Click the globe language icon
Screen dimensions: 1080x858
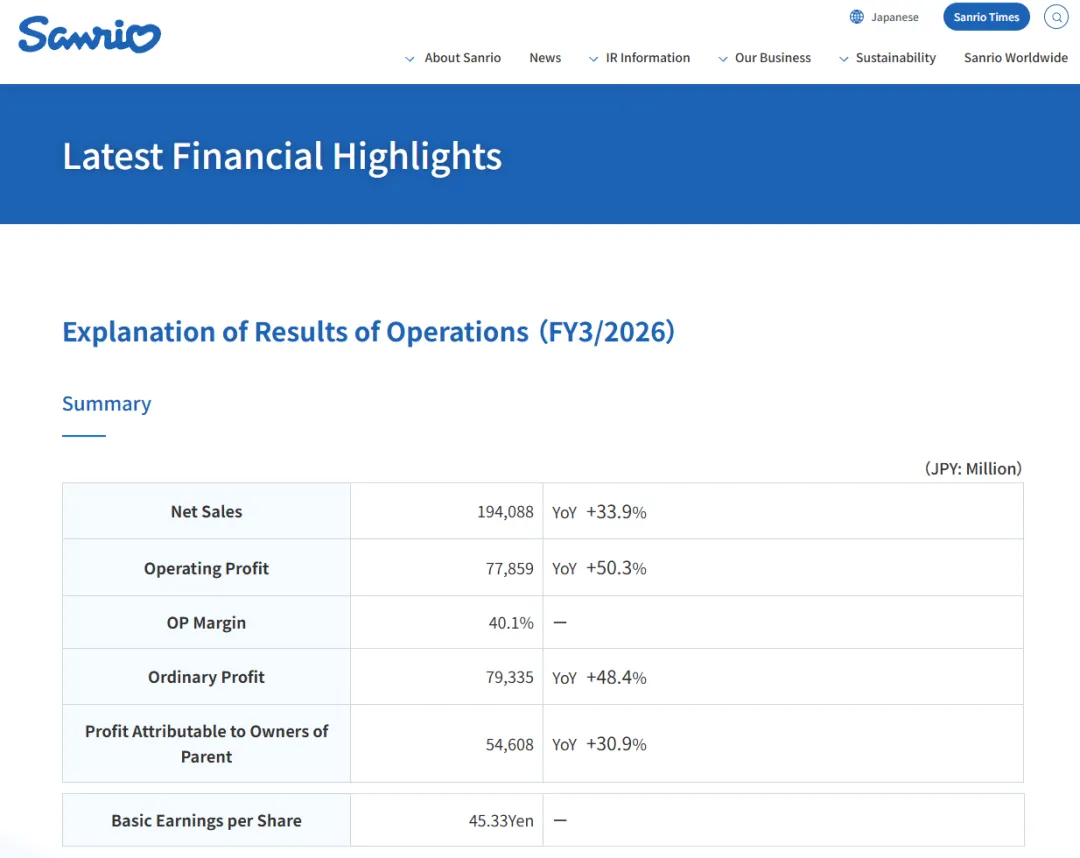click(x=856, y=17)
